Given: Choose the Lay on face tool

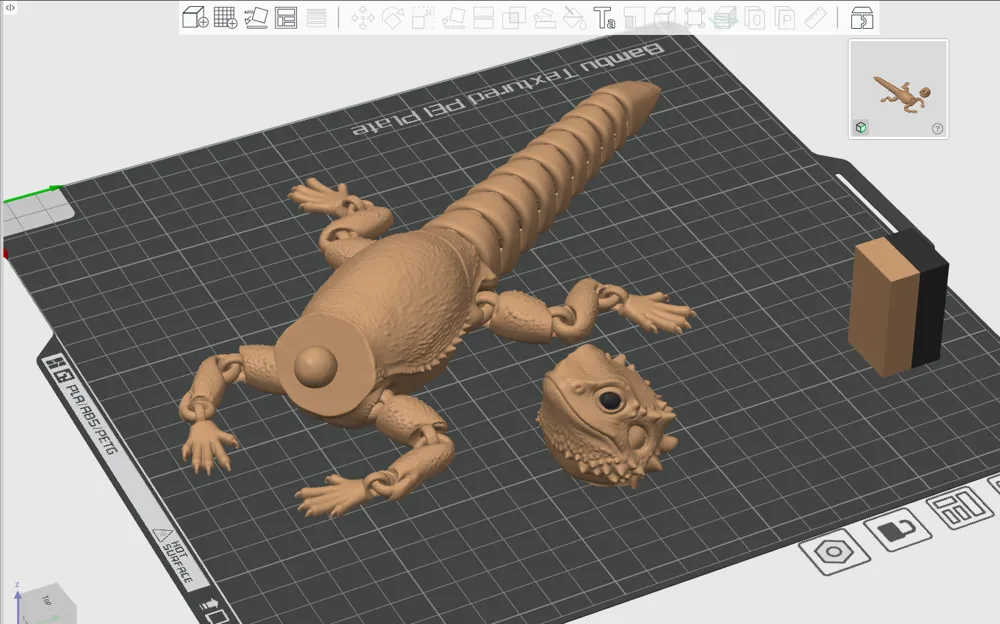Looking at the screenshot, I should click(453, 19).
